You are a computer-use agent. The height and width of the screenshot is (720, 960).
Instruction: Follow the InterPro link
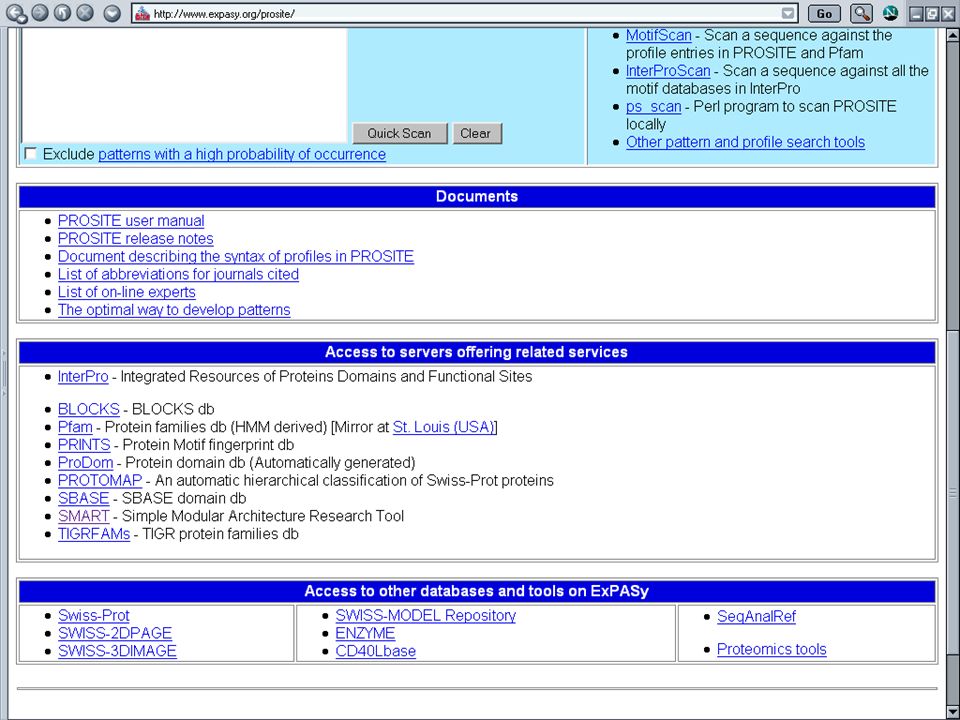tap(83, 377)
